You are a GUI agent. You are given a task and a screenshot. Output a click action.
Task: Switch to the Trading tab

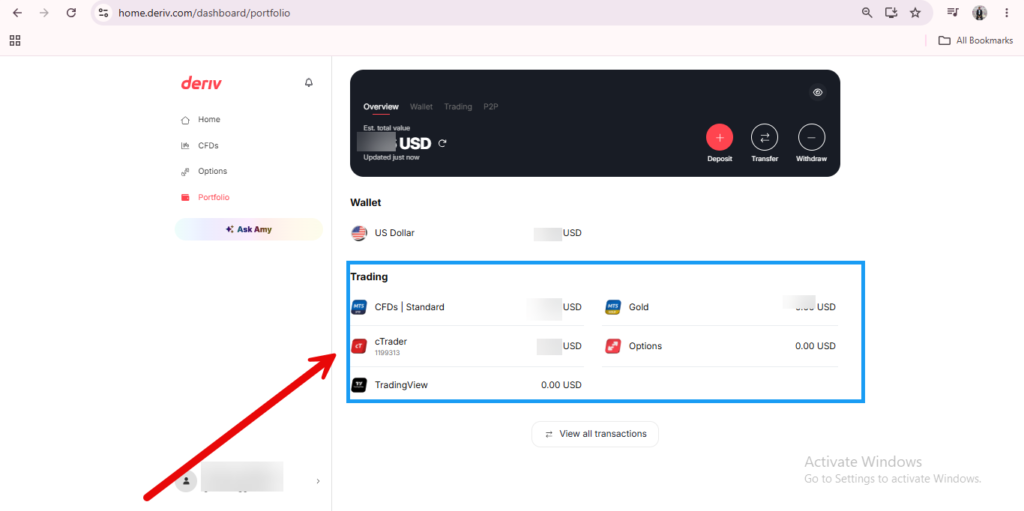coord(458,107)
